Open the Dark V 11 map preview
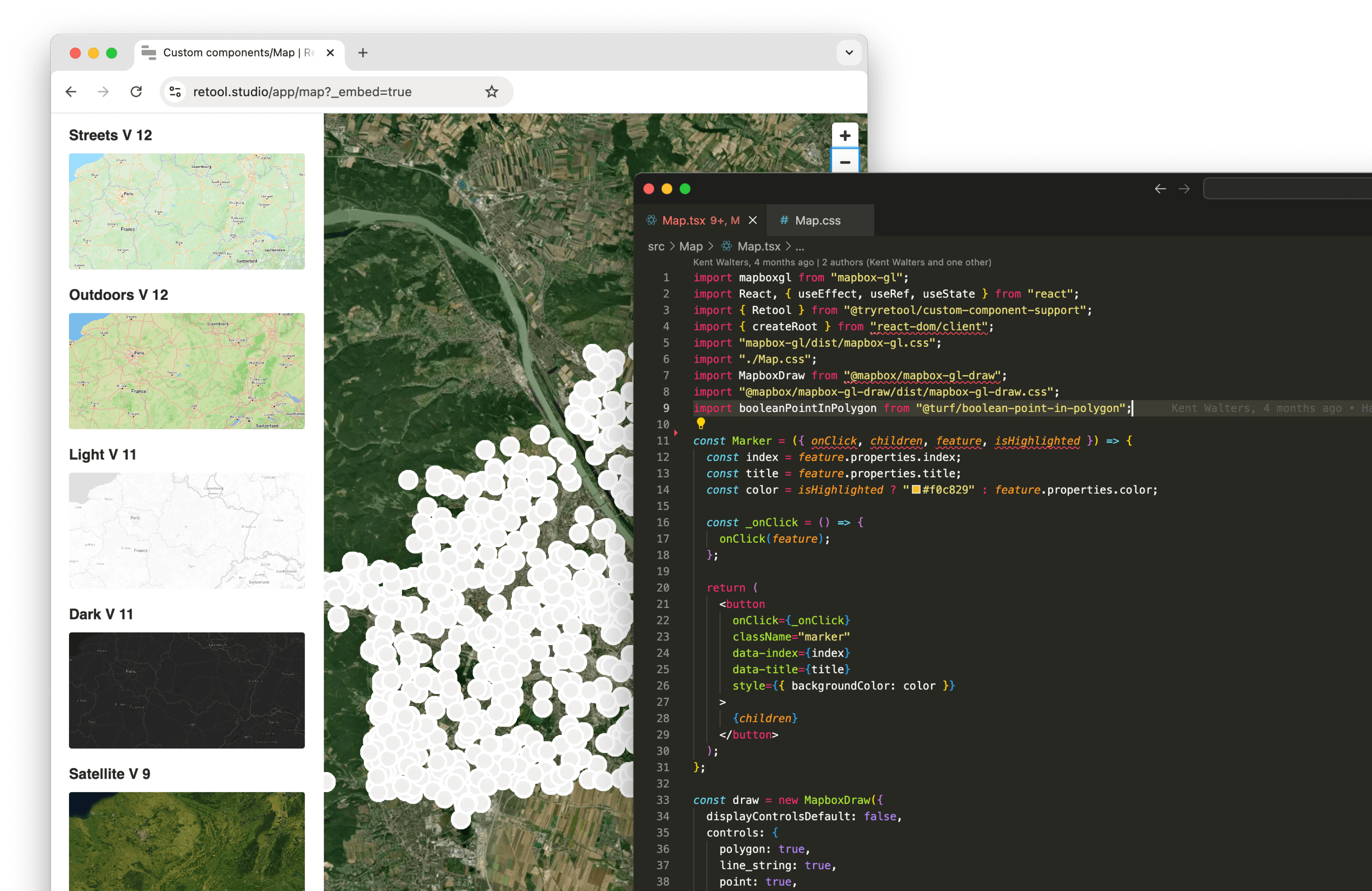The height and width of the screenshot is (891, 1372). tap(186, 691)
